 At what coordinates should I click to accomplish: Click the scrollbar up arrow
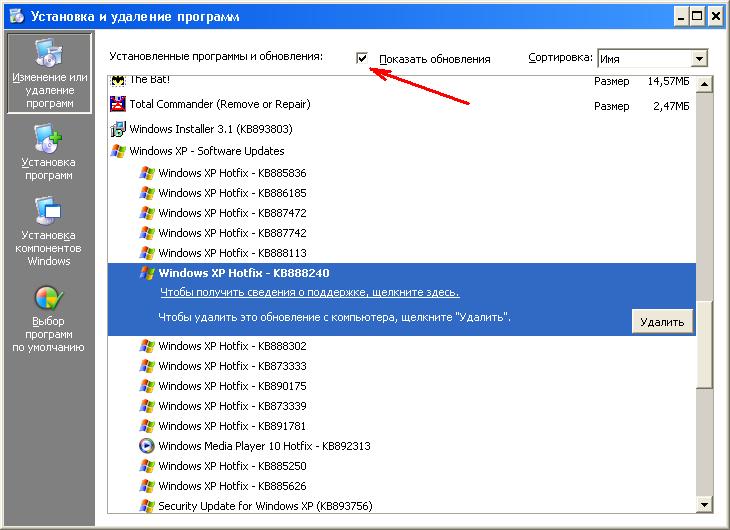704,84
